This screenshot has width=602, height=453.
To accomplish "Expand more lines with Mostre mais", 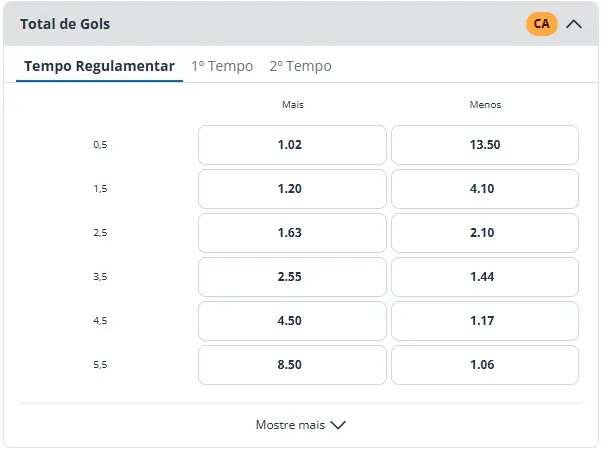I will 301,425.
